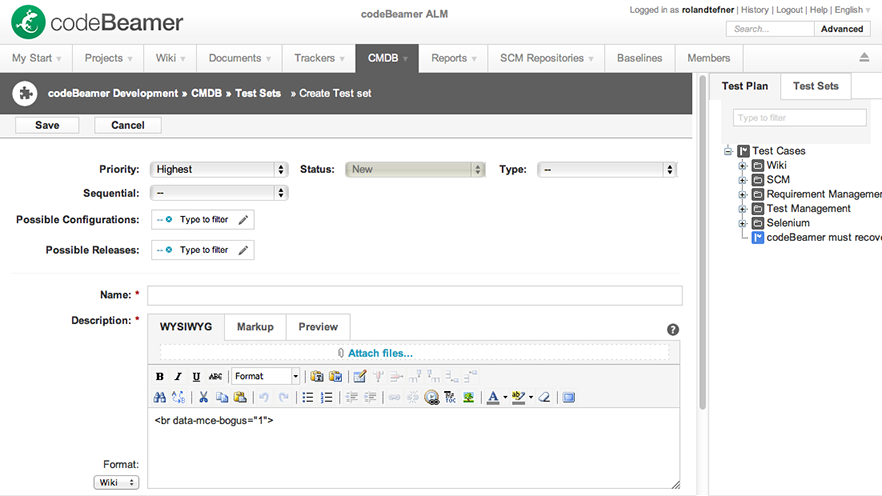Insert a bulleted list
This screenshot has height=496, width=882.
308,398
